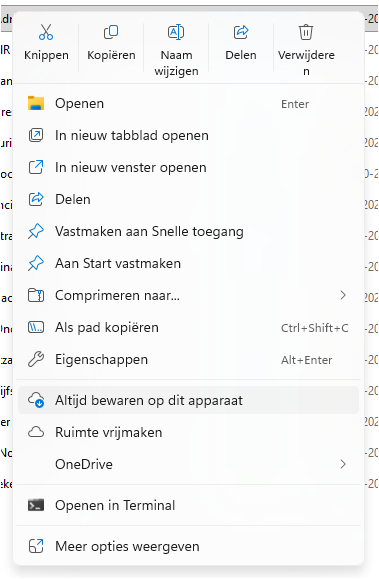
Task: Choose Vastmaken aan Snelle toegang
Action: tap(188, 232)
